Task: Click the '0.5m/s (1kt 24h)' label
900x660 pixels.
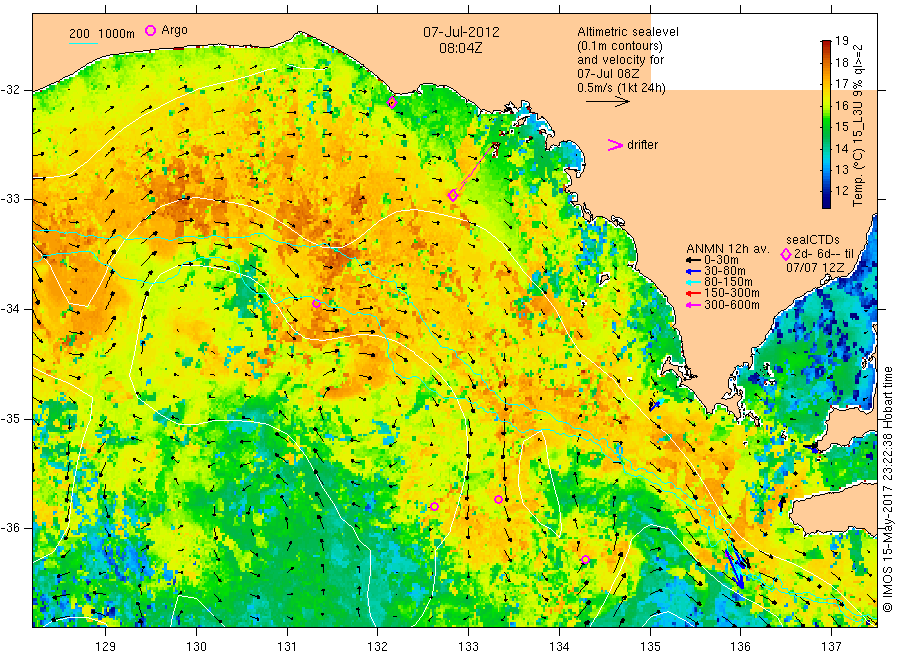Action: (622, 88)
